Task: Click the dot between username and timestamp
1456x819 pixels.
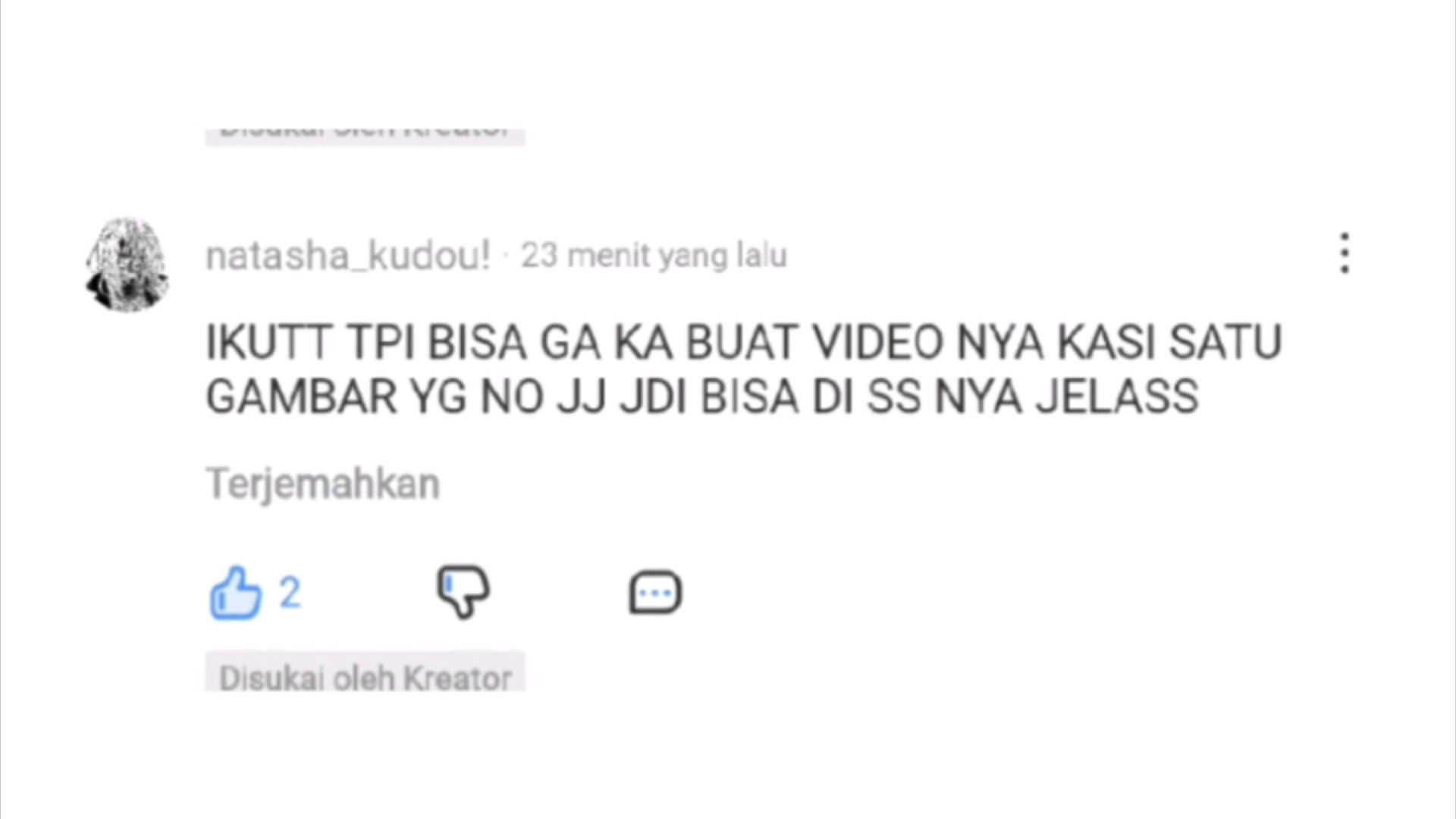Action: [505, 256]
